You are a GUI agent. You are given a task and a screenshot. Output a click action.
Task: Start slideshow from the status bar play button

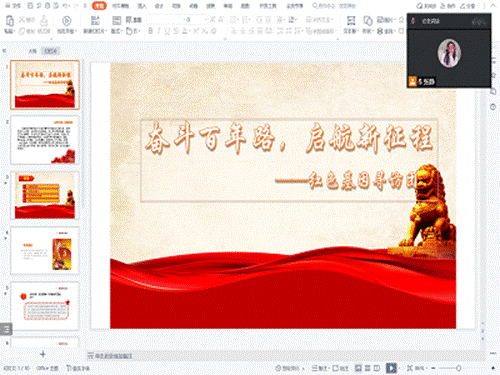pyautogui.click(x=391, y=368)
